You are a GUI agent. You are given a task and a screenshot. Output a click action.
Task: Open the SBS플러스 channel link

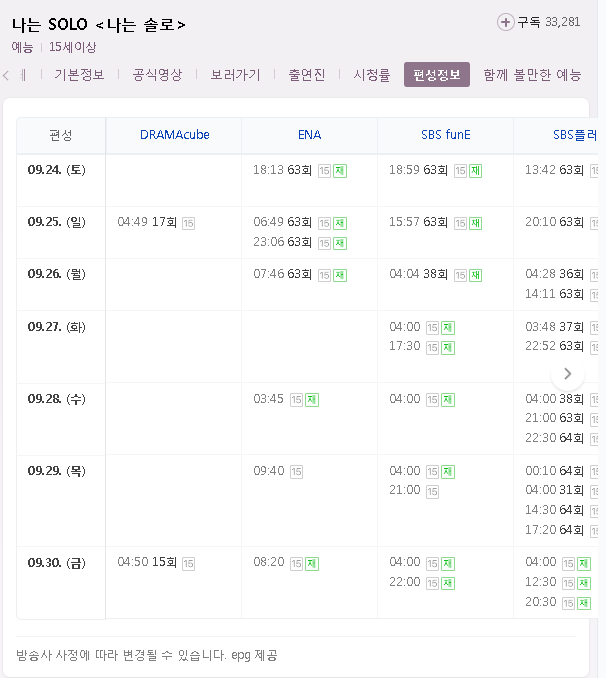click(x=575, y=135)
